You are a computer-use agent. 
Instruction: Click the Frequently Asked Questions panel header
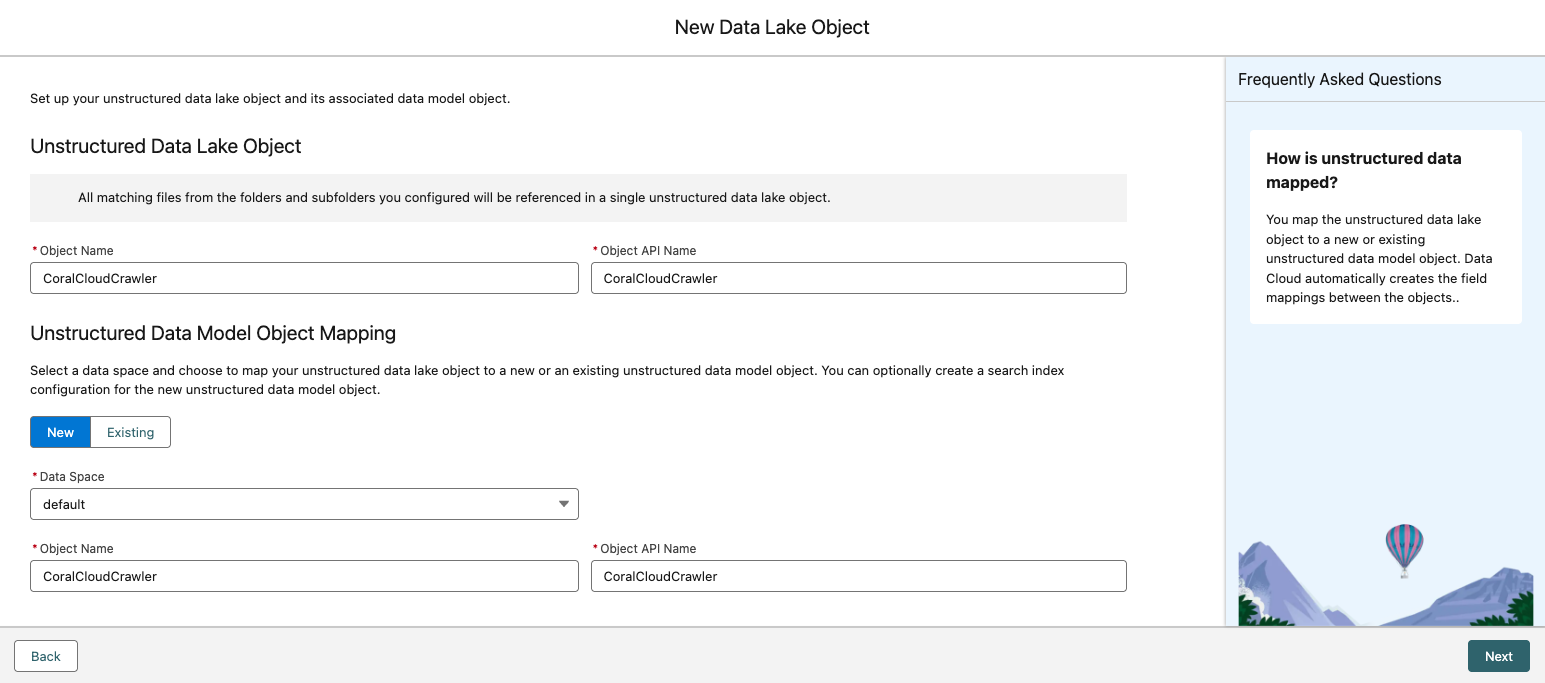click(x=1339, y=79)
